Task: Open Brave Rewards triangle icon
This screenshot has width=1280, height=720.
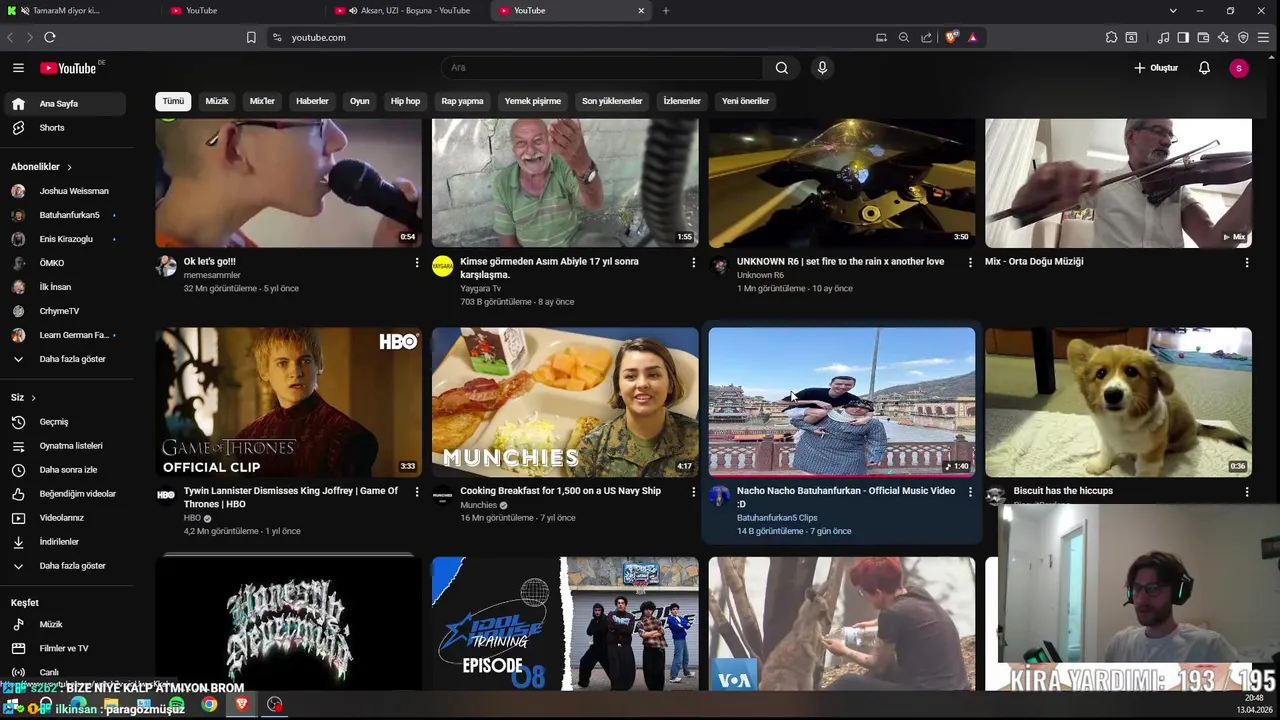Action: tap(973, 37)
